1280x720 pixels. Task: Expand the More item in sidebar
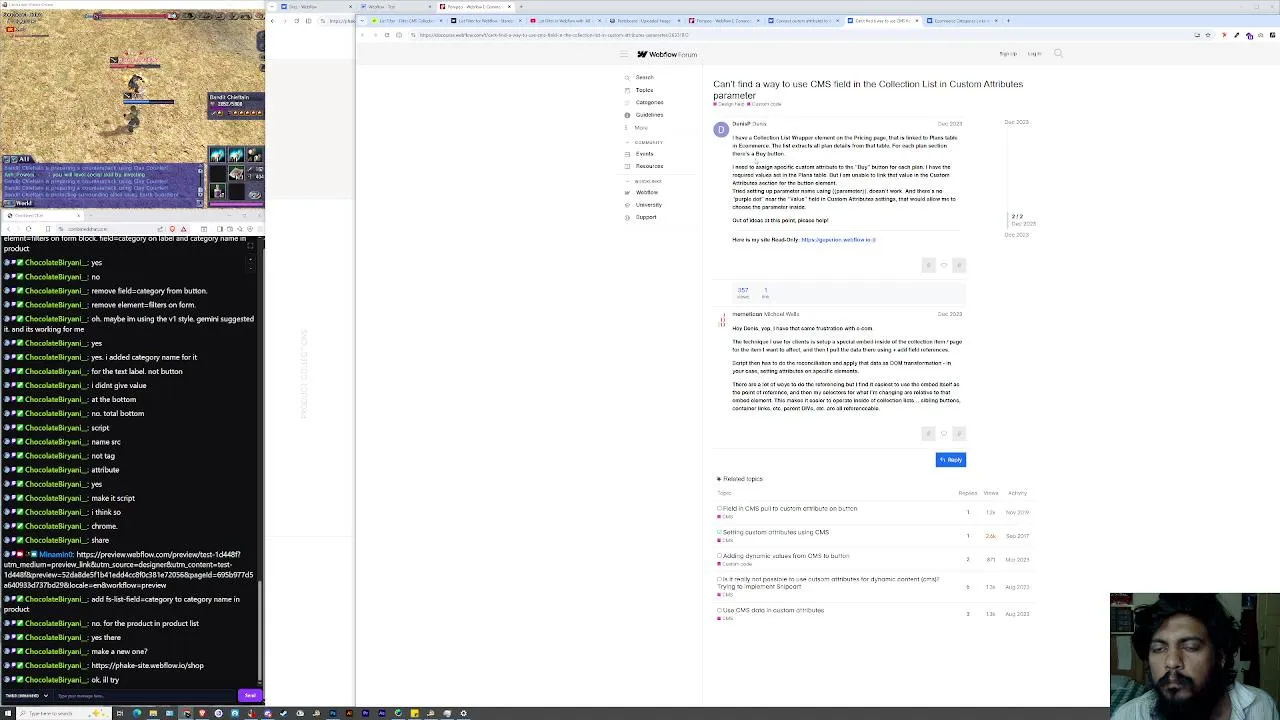point(641,128)
